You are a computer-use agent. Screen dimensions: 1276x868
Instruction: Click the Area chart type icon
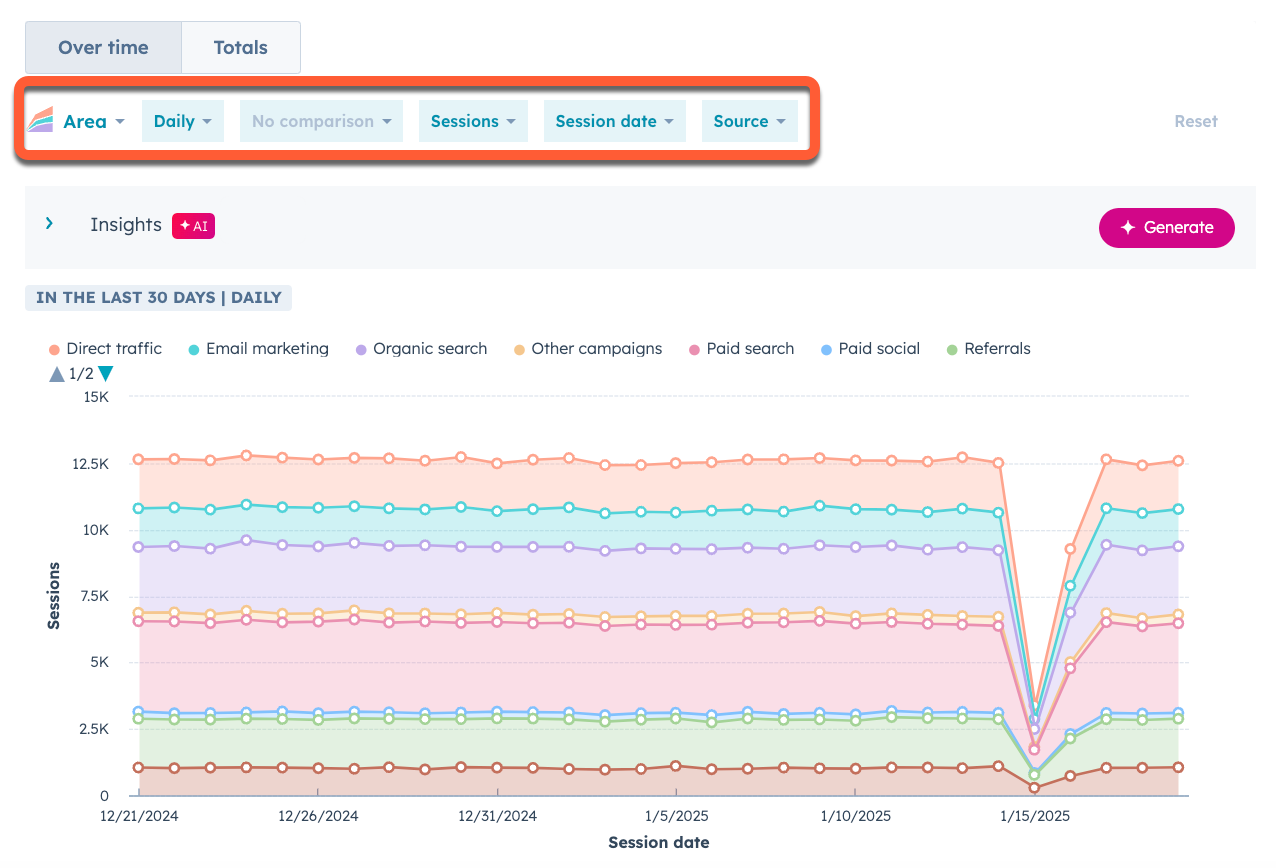pyautogui.click(x=40, y=121)
